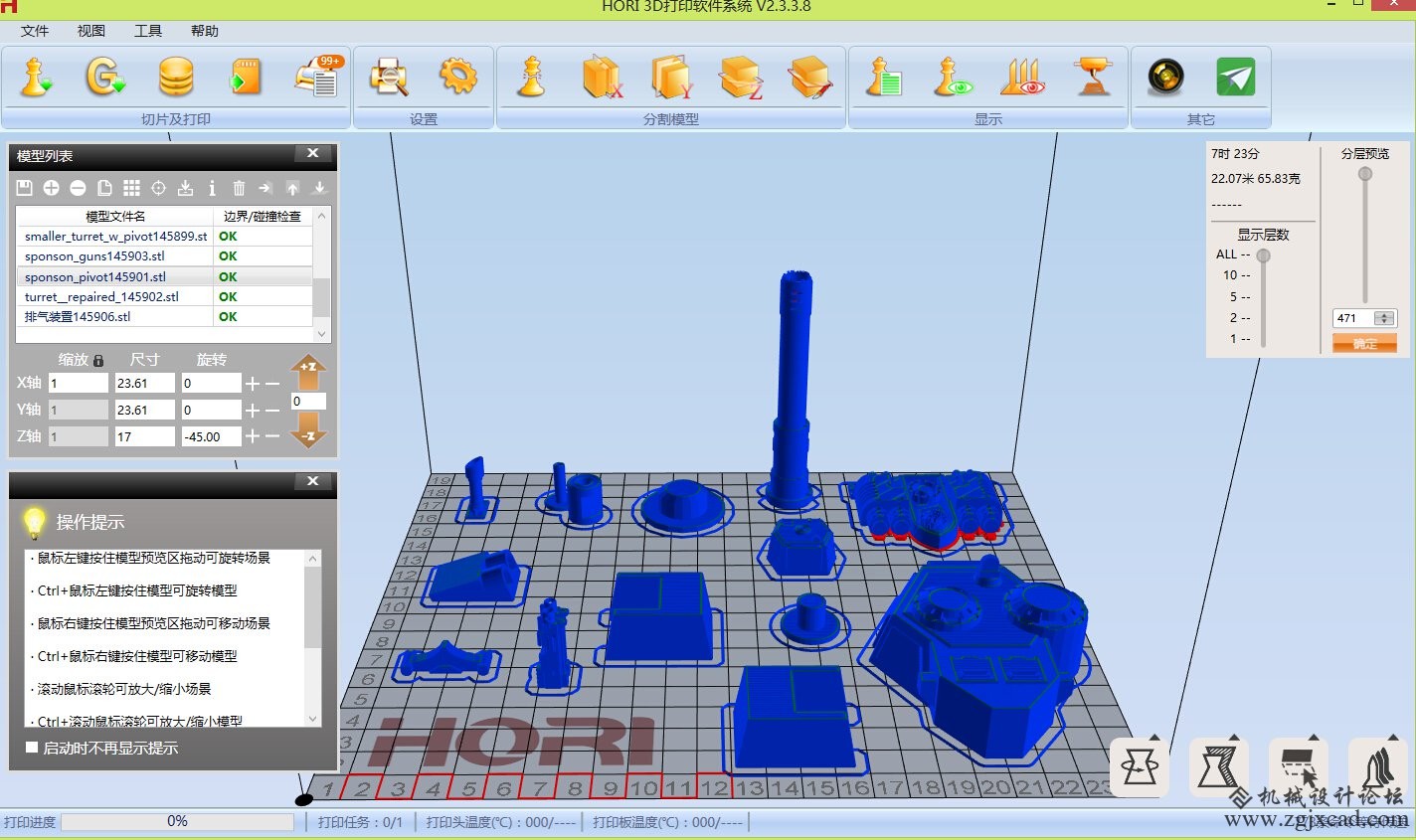The height and width of the screenshot is (840, 1416).
Task: Click the Z offset field between the arrows
Action: click(308, 401)
